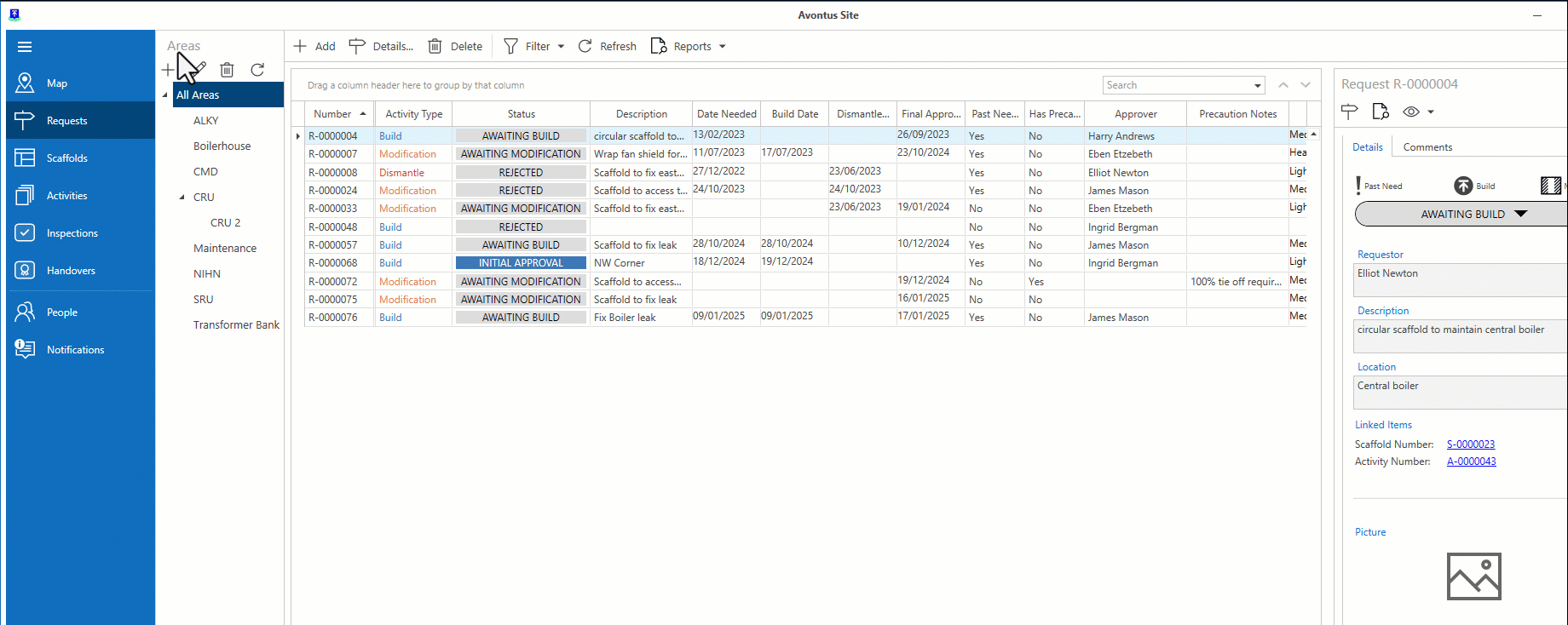Click the Map icon in sidebar
The height and width of the screenshot is (625, 1568).
[25, 83]
